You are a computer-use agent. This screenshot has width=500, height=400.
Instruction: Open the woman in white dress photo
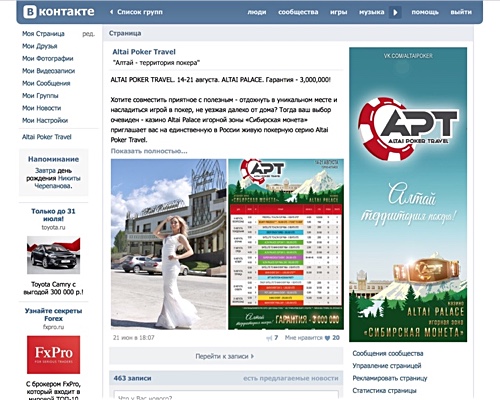(168, 244)
